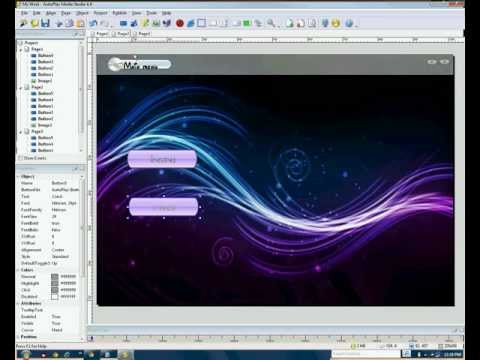This screenshot has height=360, width=480.
Task: Click the yellow toolbar icon beside Save
Action: point(34,23)
